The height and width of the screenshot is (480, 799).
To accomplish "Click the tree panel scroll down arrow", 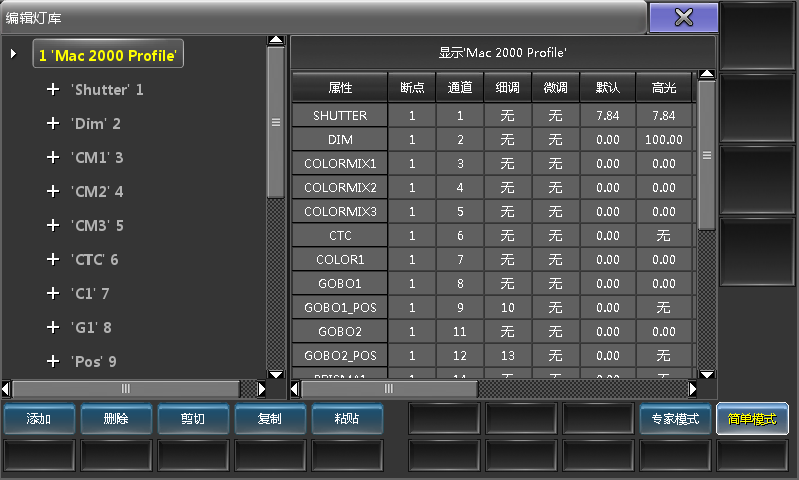I will coord(276,375).
